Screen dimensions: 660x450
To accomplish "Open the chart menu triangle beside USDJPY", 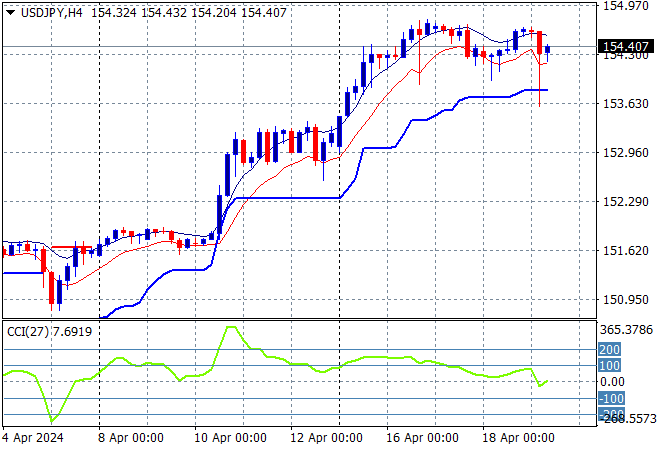I will point(11,13).
